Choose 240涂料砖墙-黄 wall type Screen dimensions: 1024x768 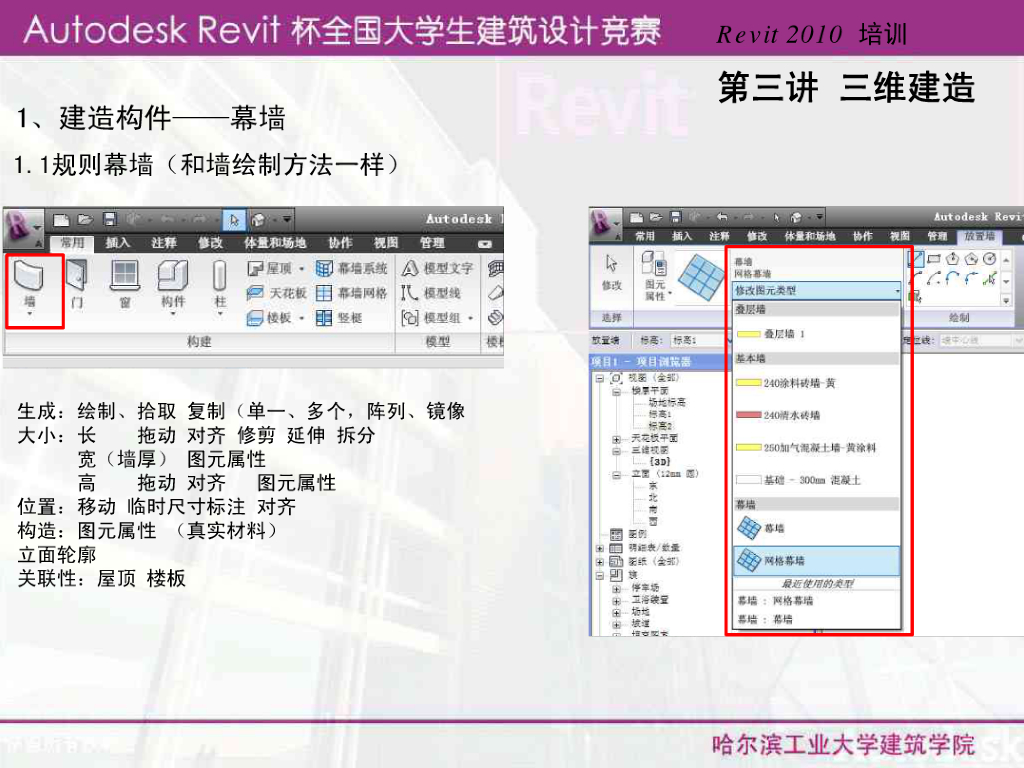click(x=816, y=383)
